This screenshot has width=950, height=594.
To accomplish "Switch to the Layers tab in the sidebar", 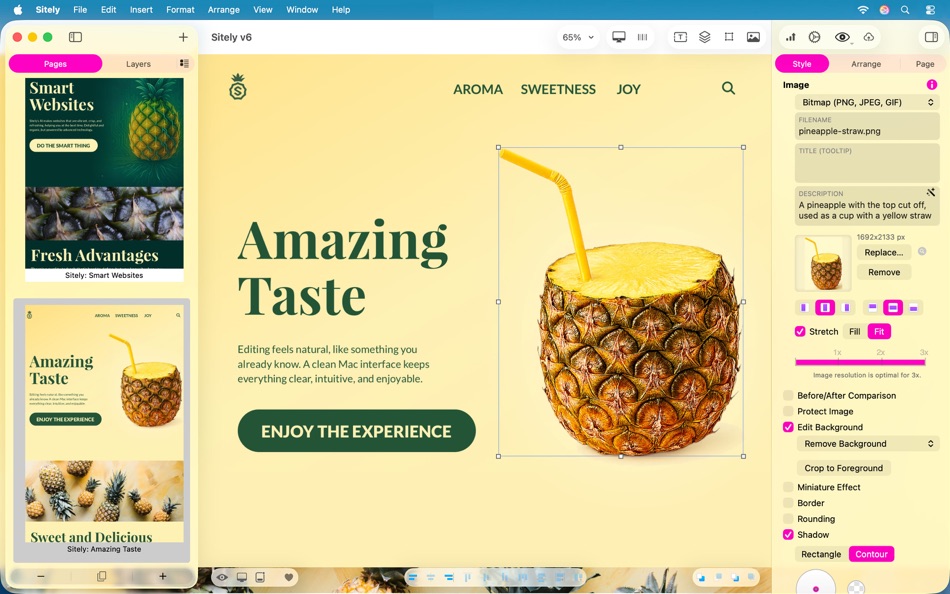I will click(137, 63).
